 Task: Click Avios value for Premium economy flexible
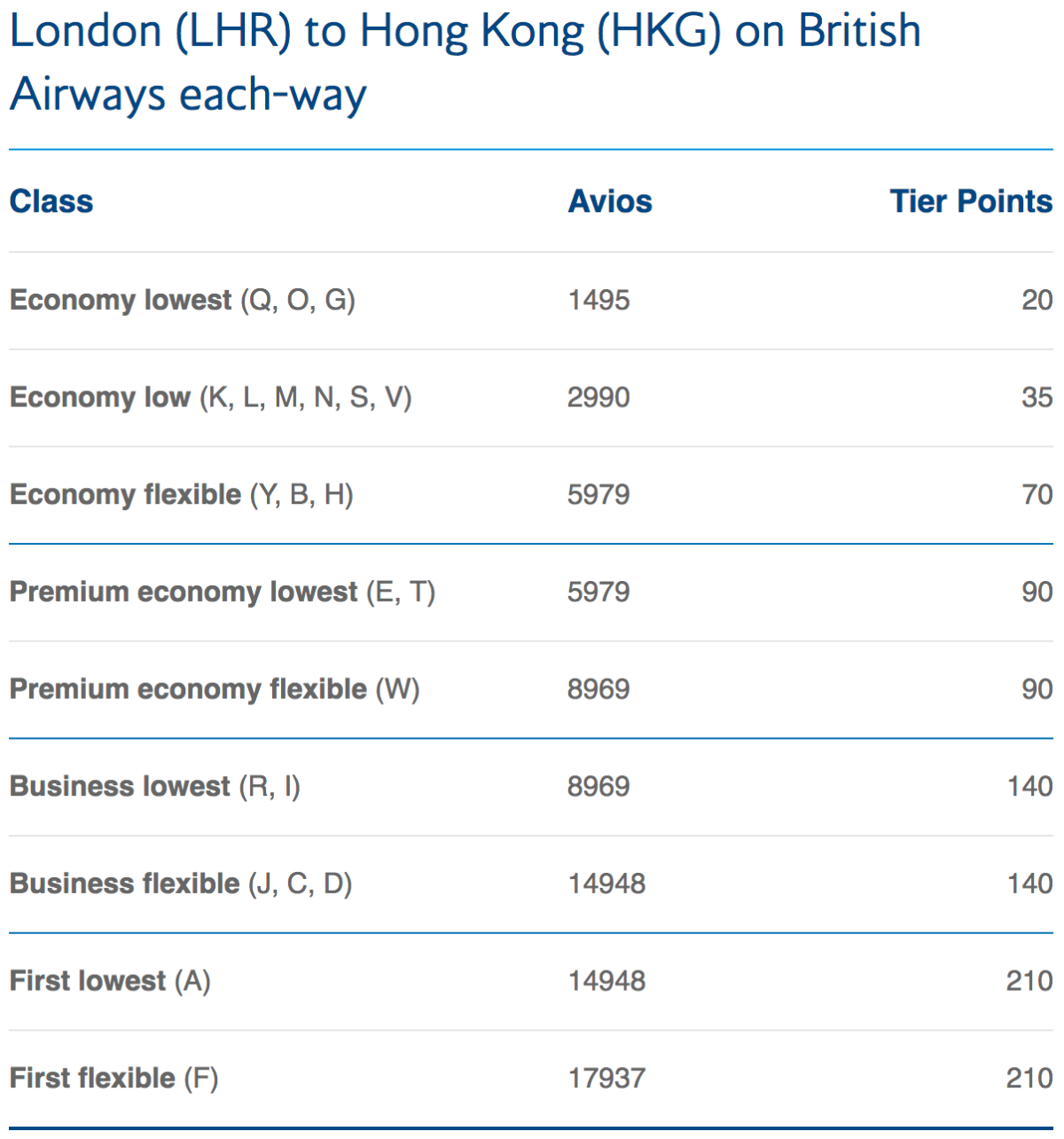pos(598,689)
